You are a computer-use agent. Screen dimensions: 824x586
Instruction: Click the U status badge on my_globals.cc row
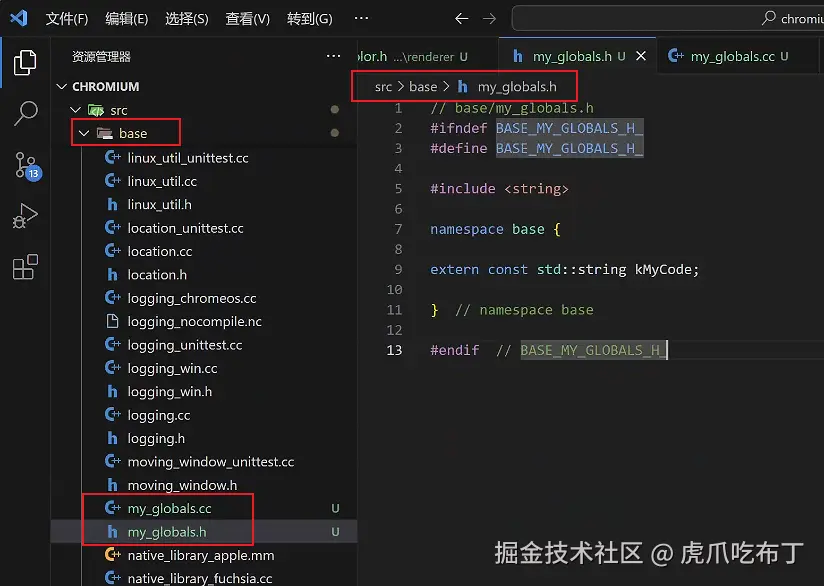tap(335, 508)
